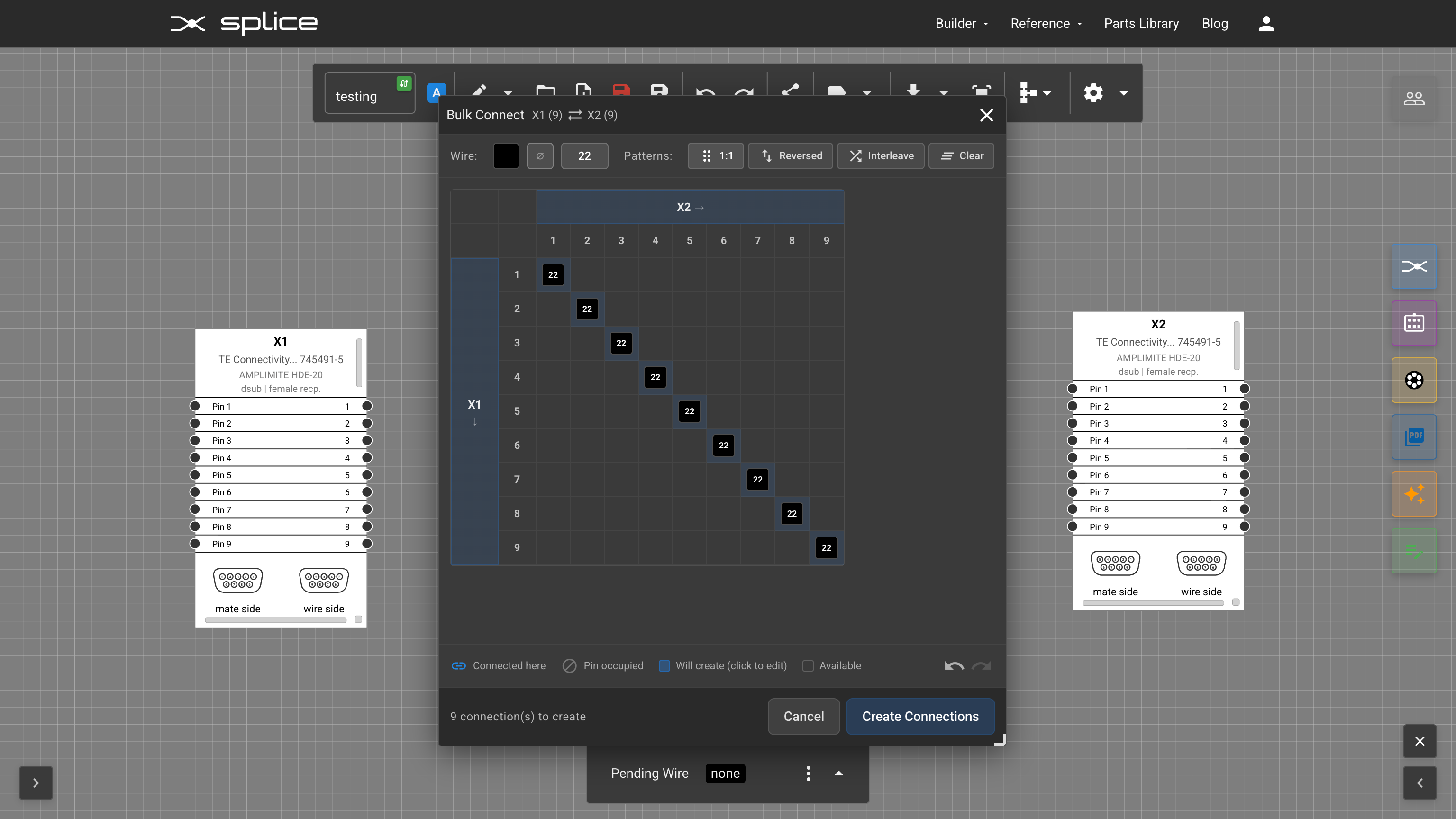1456x819 pixels.
Task: Click the black wire color swatch
Action: [506, 156]
